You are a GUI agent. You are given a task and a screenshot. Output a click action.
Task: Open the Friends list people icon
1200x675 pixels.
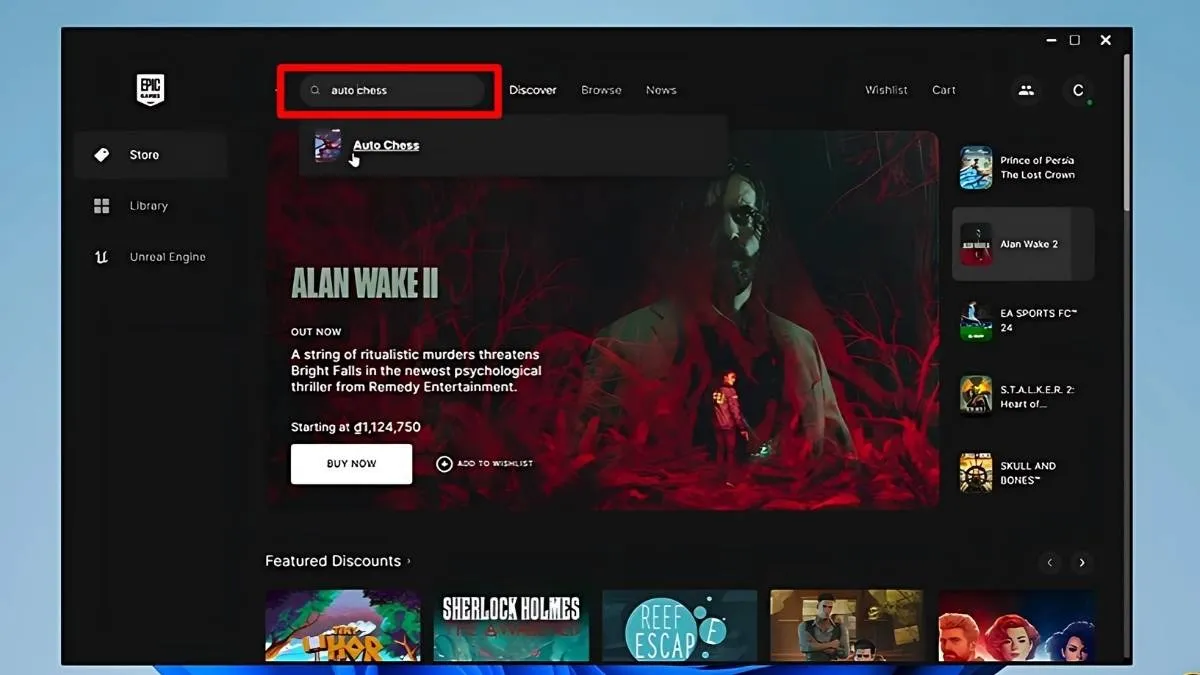(1026, 90)
